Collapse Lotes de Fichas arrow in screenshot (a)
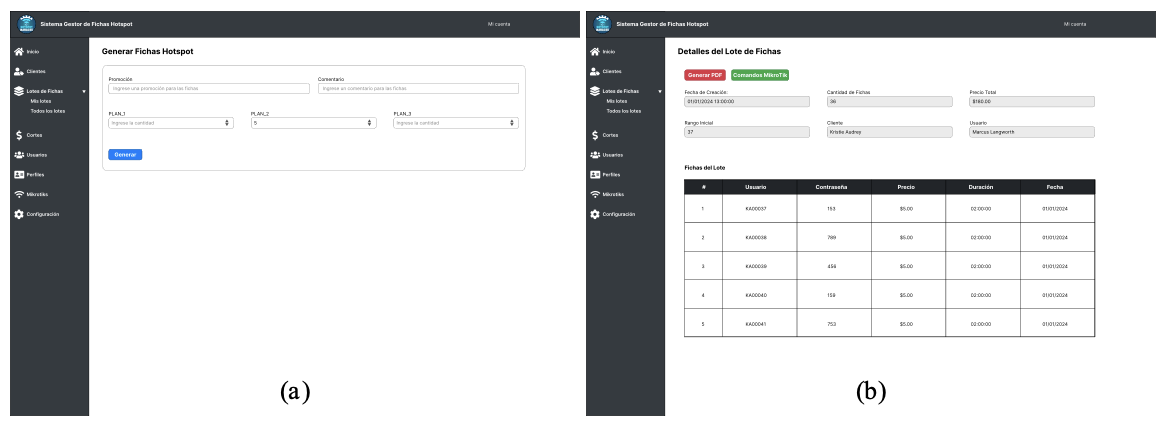This screenshot has height=436, width=1168. click(84, 91)
